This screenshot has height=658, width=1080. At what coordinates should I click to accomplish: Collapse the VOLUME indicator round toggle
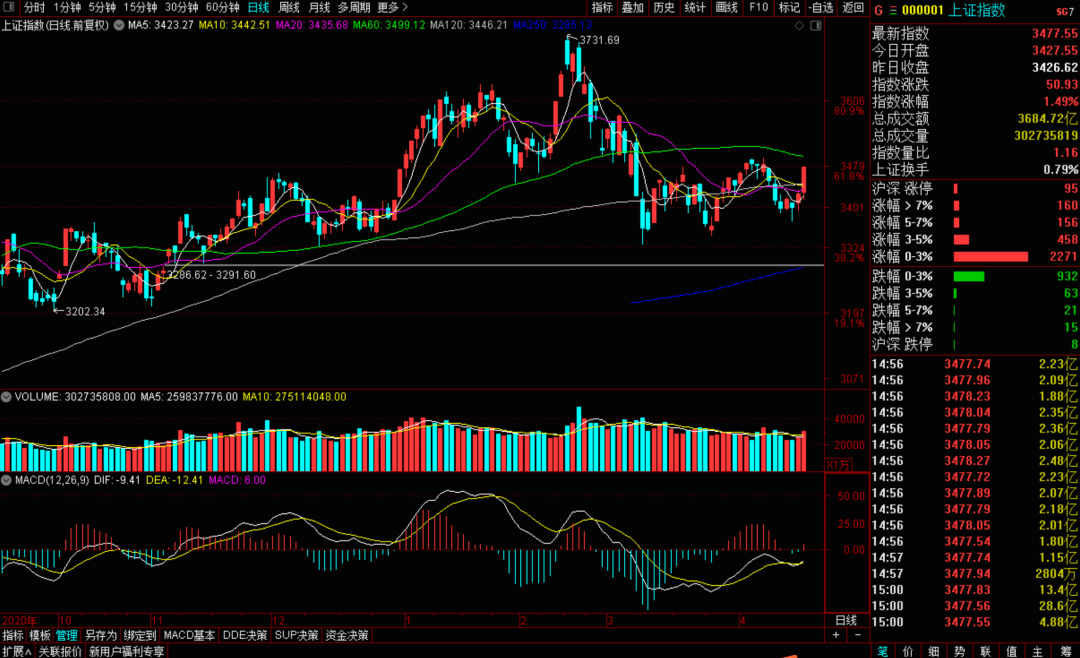coord(6,397)
